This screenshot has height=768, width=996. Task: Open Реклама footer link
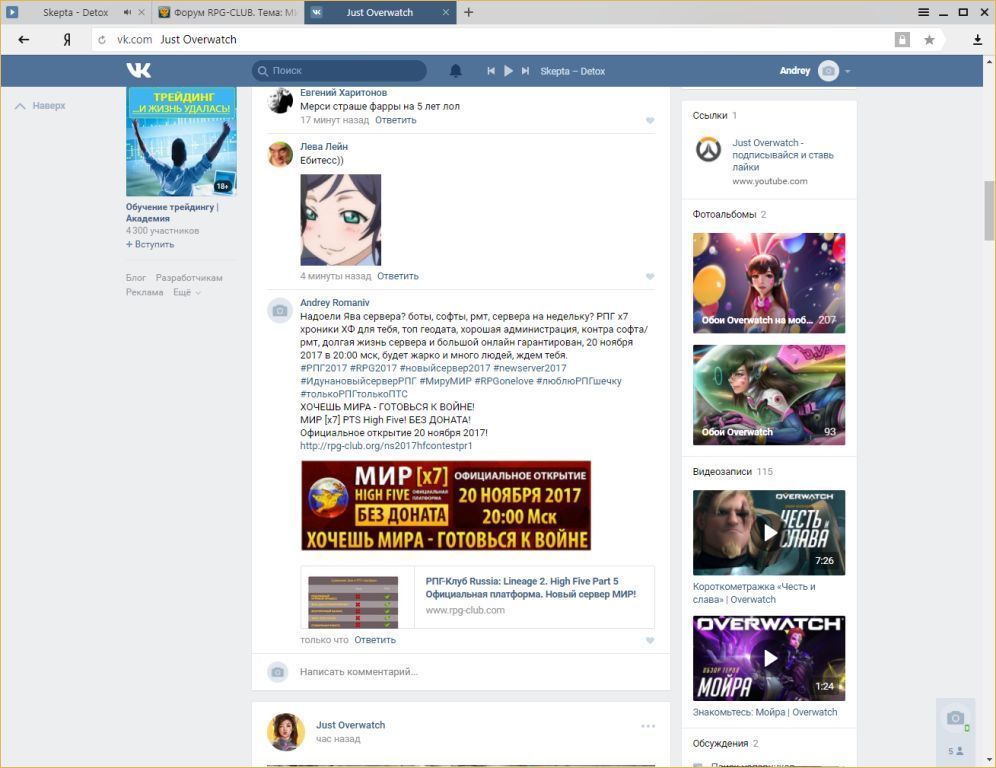coord(144,292)
